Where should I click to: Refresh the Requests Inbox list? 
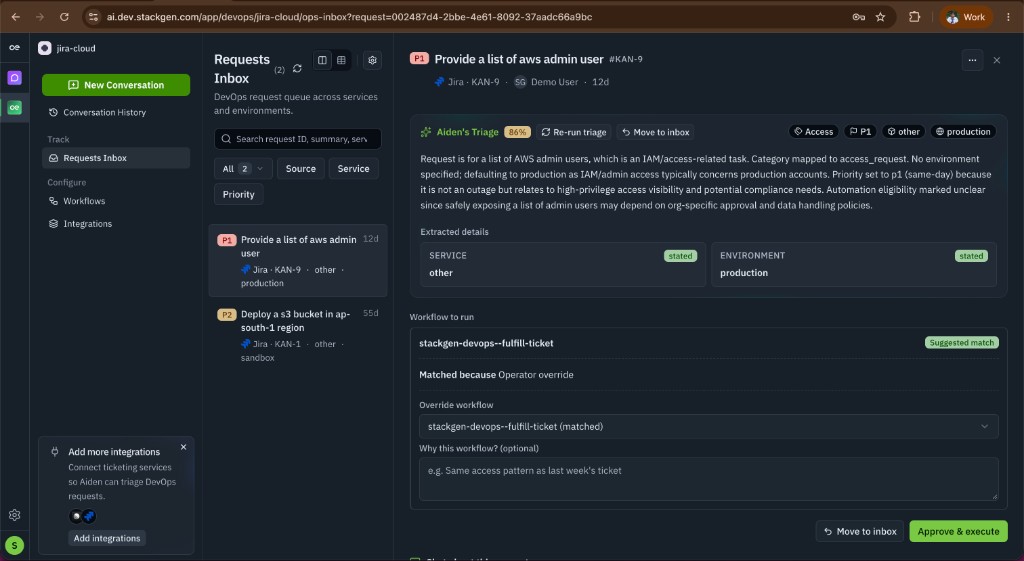click(x=297, y=69)
